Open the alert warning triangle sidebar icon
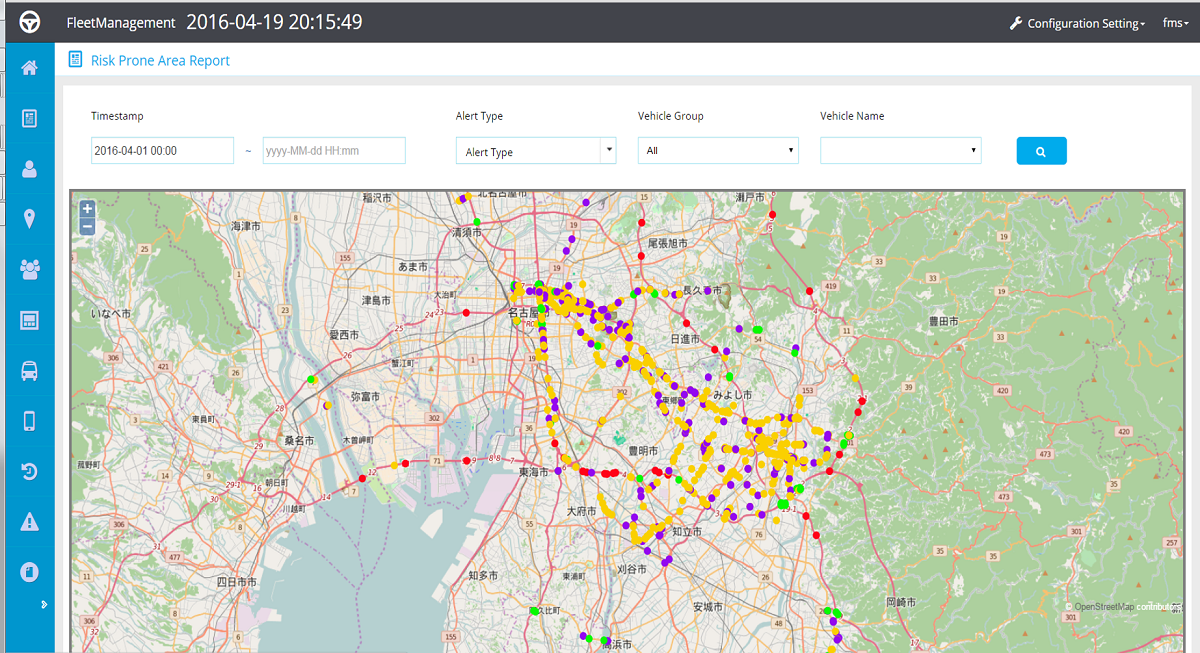 point(29,521)
